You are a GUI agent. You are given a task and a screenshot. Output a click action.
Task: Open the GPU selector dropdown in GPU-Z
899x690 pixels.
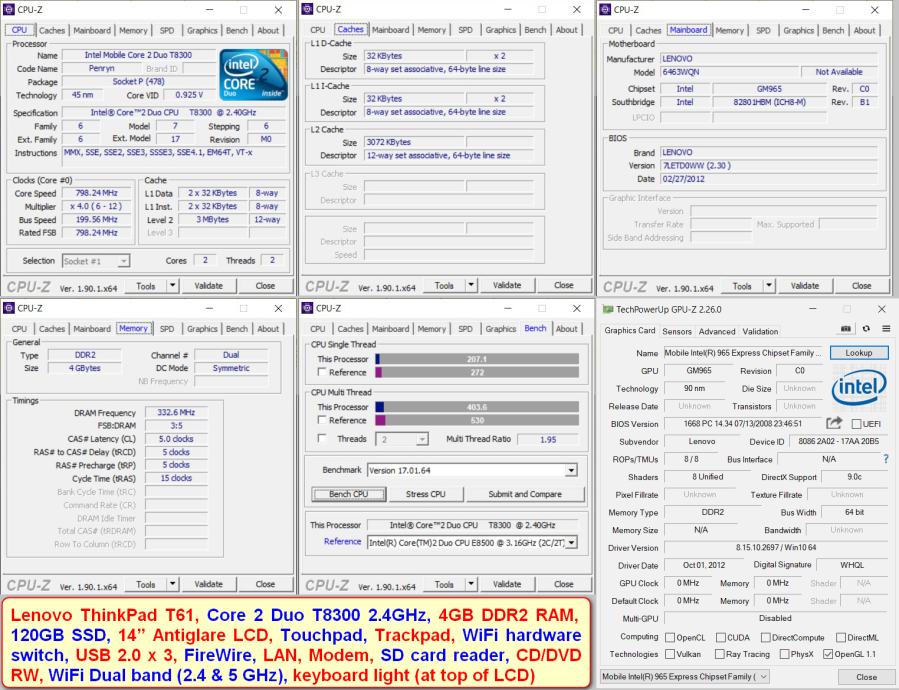coord(685,676)
